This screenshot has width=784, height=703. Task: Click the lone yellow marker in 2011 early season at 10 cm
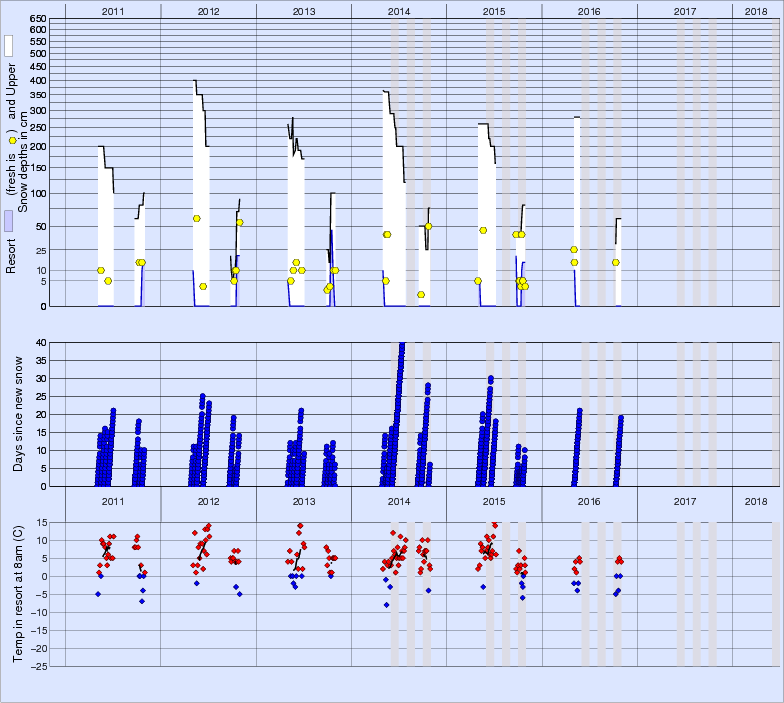point(101,270)
